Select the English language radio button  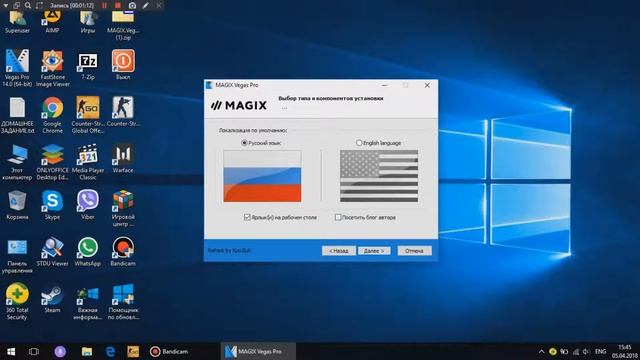359,143
